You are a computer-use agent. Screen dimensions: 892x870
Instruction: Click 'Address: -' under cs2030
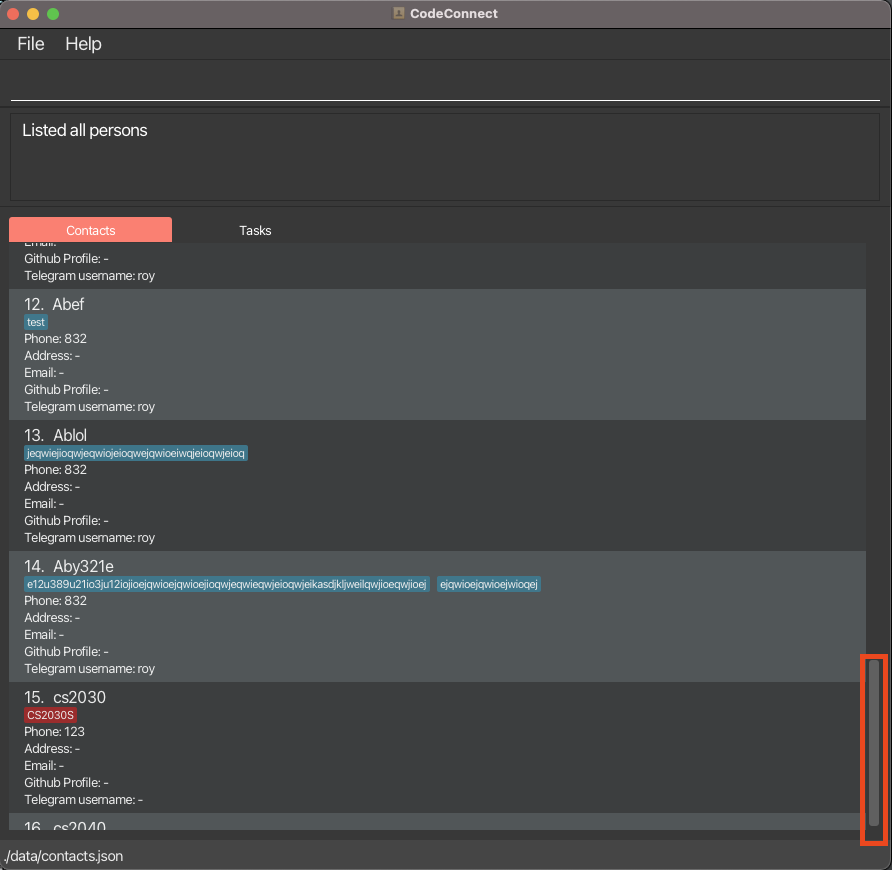click(x=52, y=748)
